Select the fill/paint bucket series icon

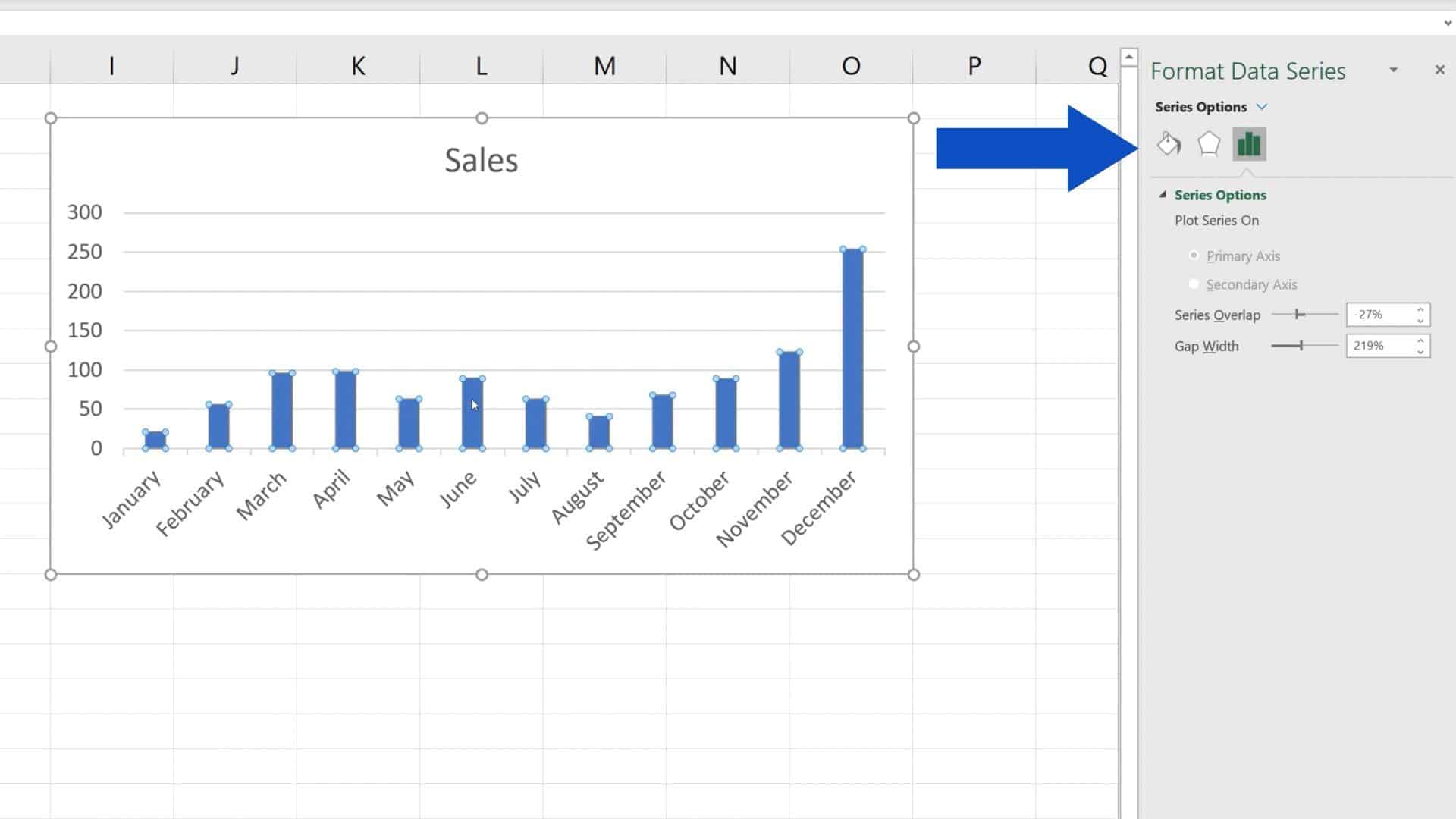1169,144
